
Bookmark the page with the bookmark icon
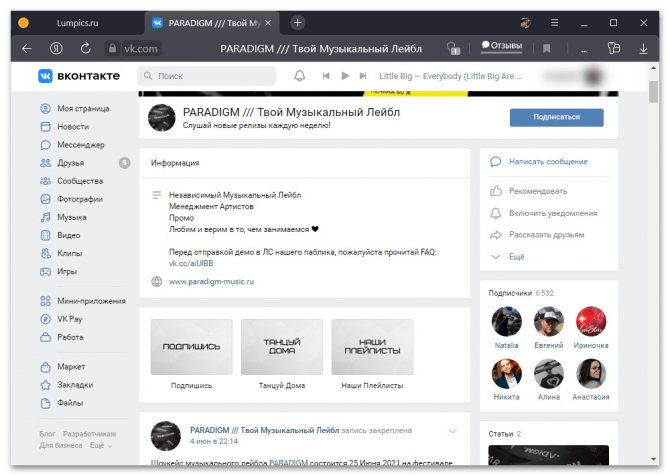pyautogui.click(x=546, y=49)
